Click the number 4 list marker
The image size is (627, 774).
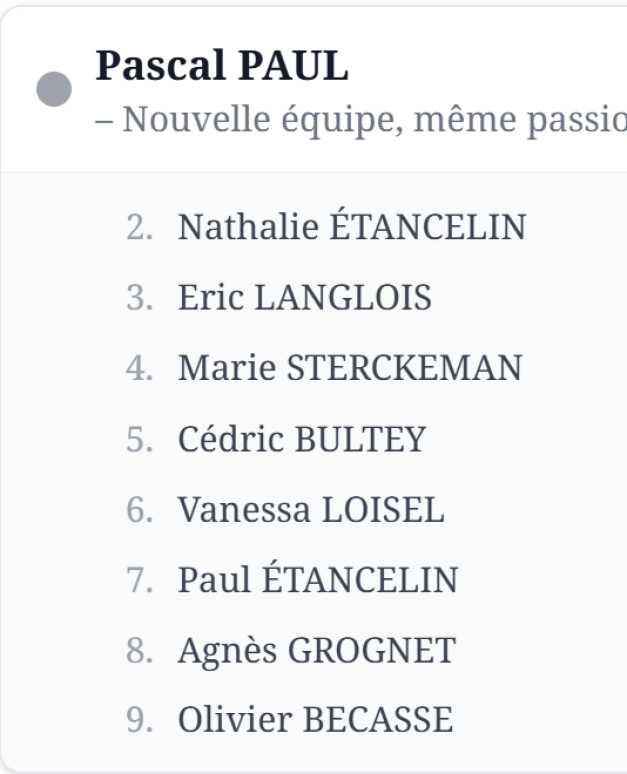140,369
